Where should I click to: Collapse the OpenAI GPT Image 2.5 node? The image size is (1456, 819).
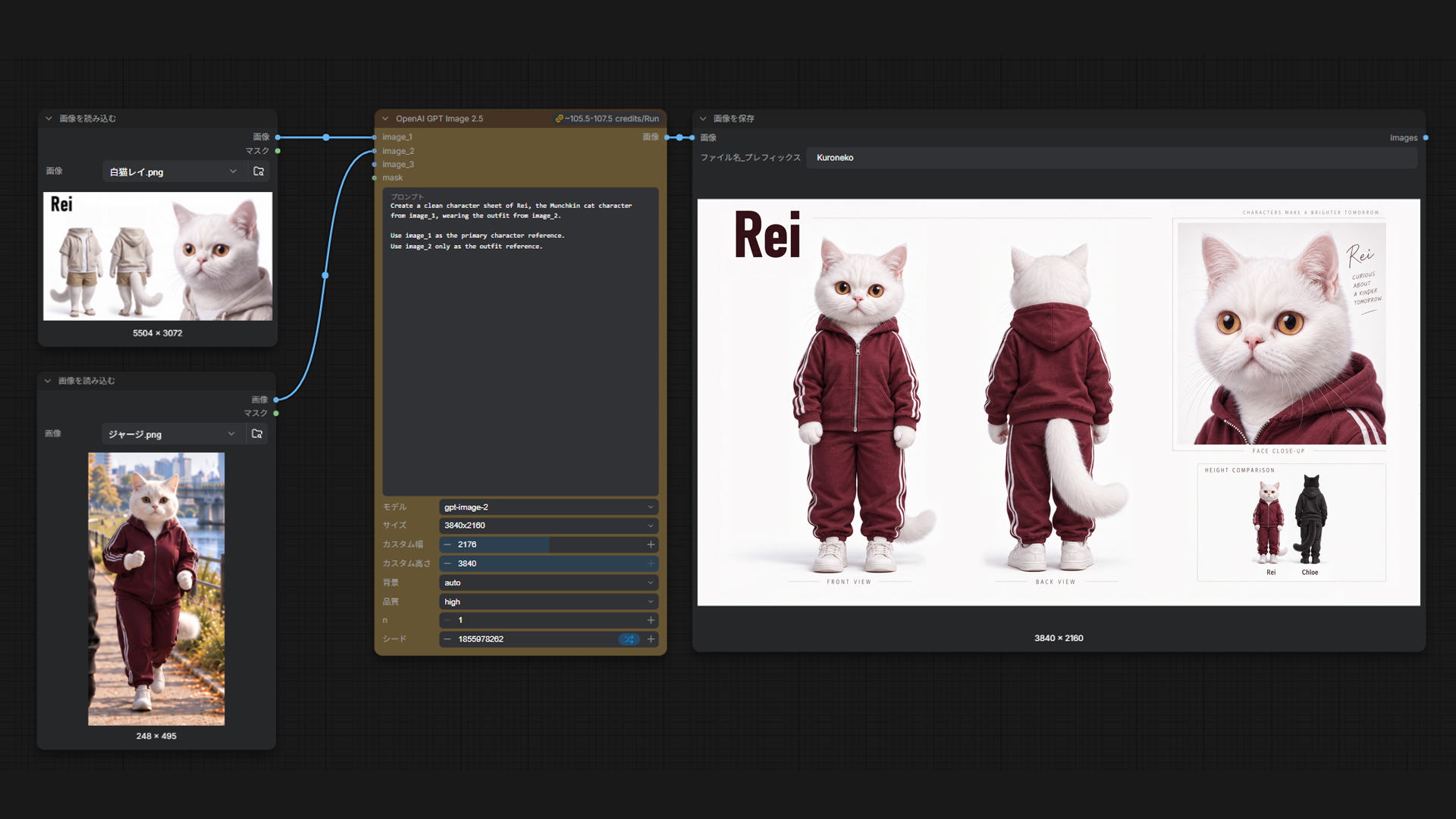(385, 118)
